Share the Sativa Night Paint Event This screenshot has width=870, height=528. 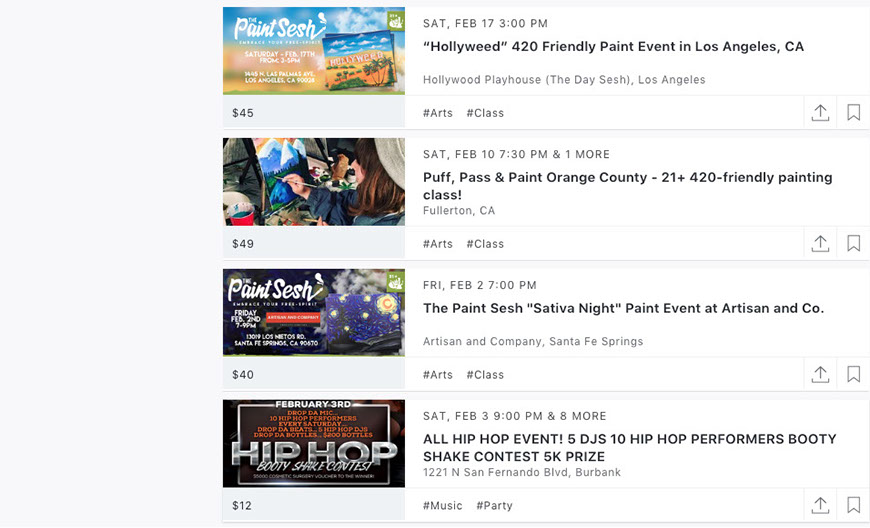coord(820,375)
